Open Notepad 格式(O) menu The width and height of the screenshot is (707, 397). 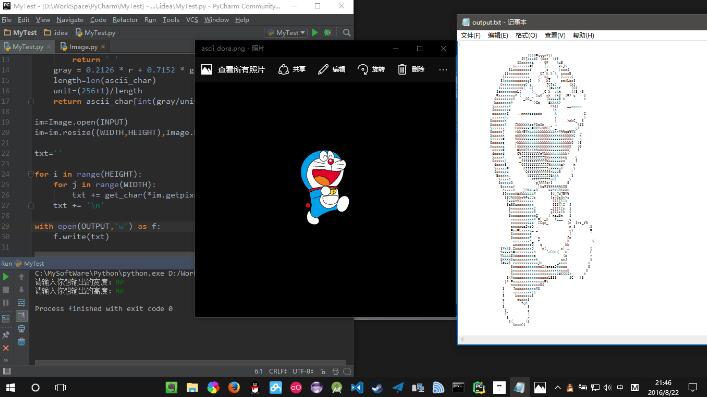point(526,35)
